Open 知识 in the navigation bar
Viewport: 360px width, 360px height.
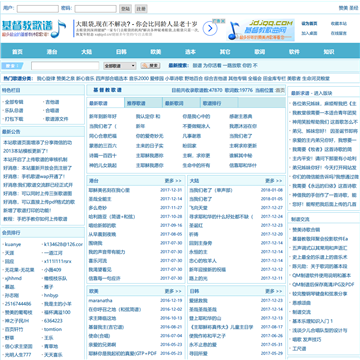click(329, 52)
